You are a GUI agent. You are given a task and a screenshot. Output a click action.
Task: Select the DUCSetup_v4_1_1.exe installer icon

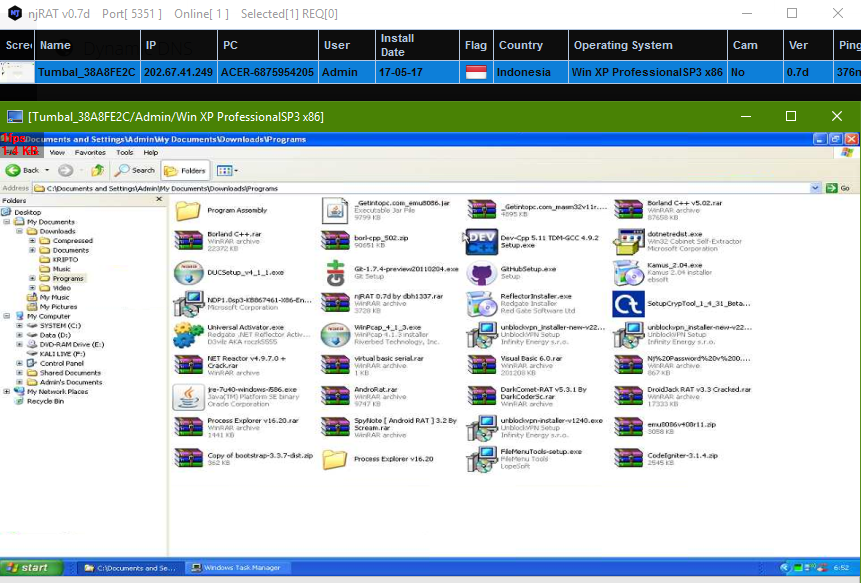click(x=188, y=272)
